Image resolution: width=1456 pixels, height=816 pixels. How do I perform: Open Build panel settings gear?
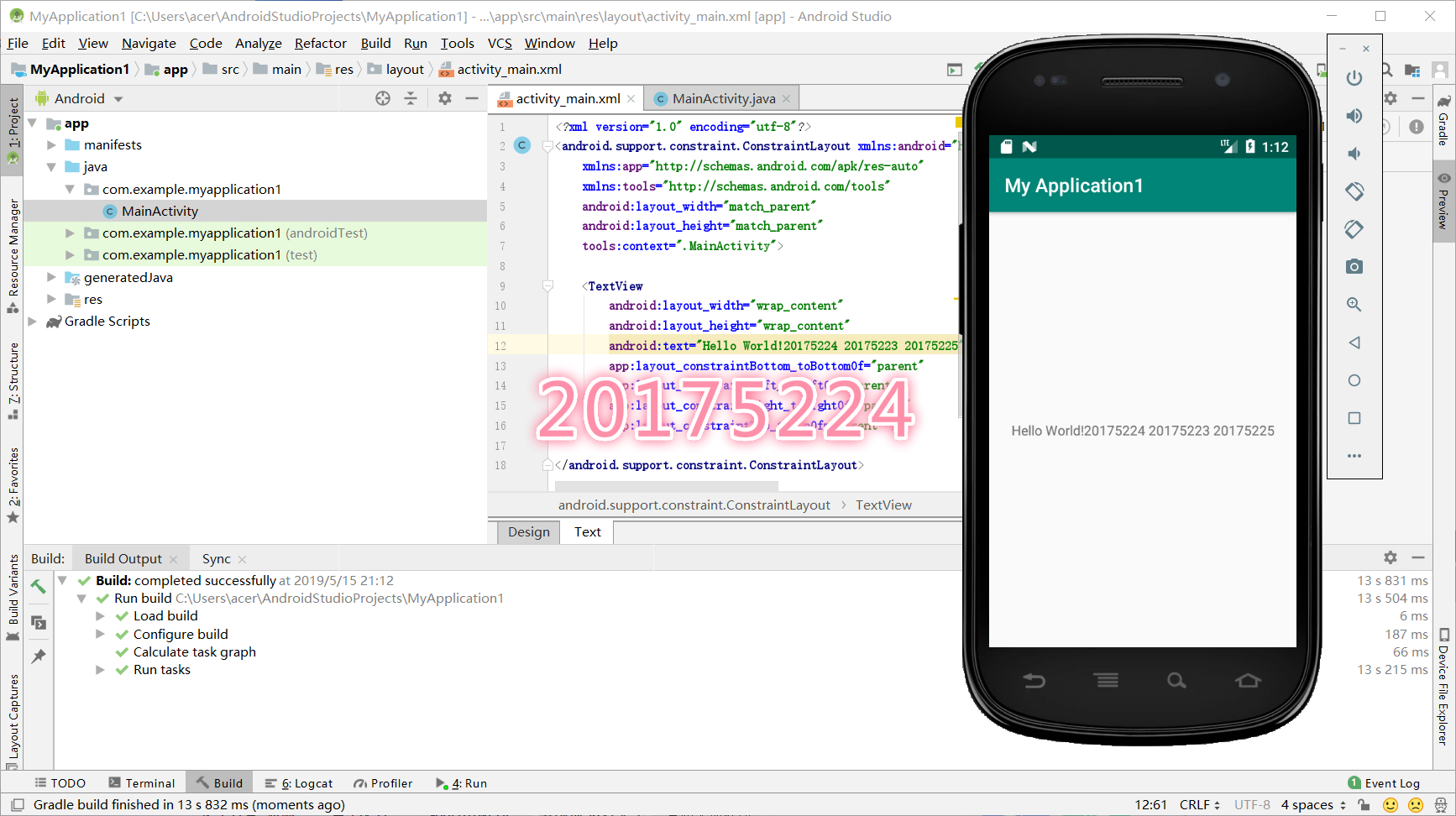1391,557
